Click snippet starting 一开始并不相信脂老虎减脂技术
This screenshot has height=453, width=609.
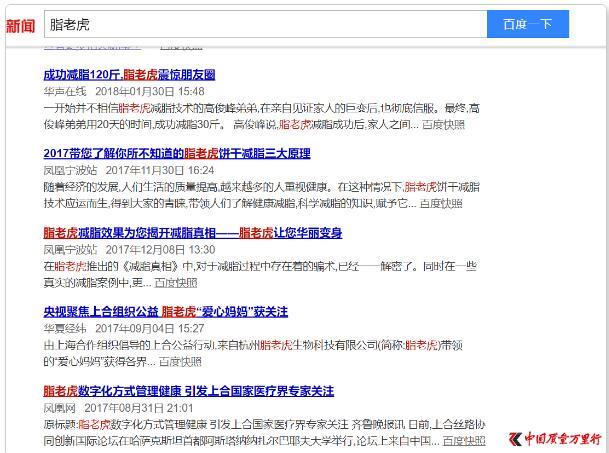click(261, 116)
